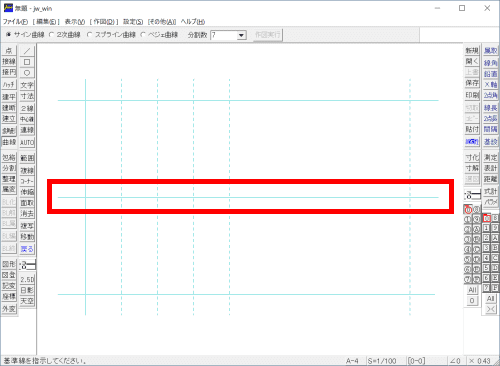Choose the 点 (point) tool
Image resolution: width=500 pixels, height=366 pixels.
coord(9,51)
